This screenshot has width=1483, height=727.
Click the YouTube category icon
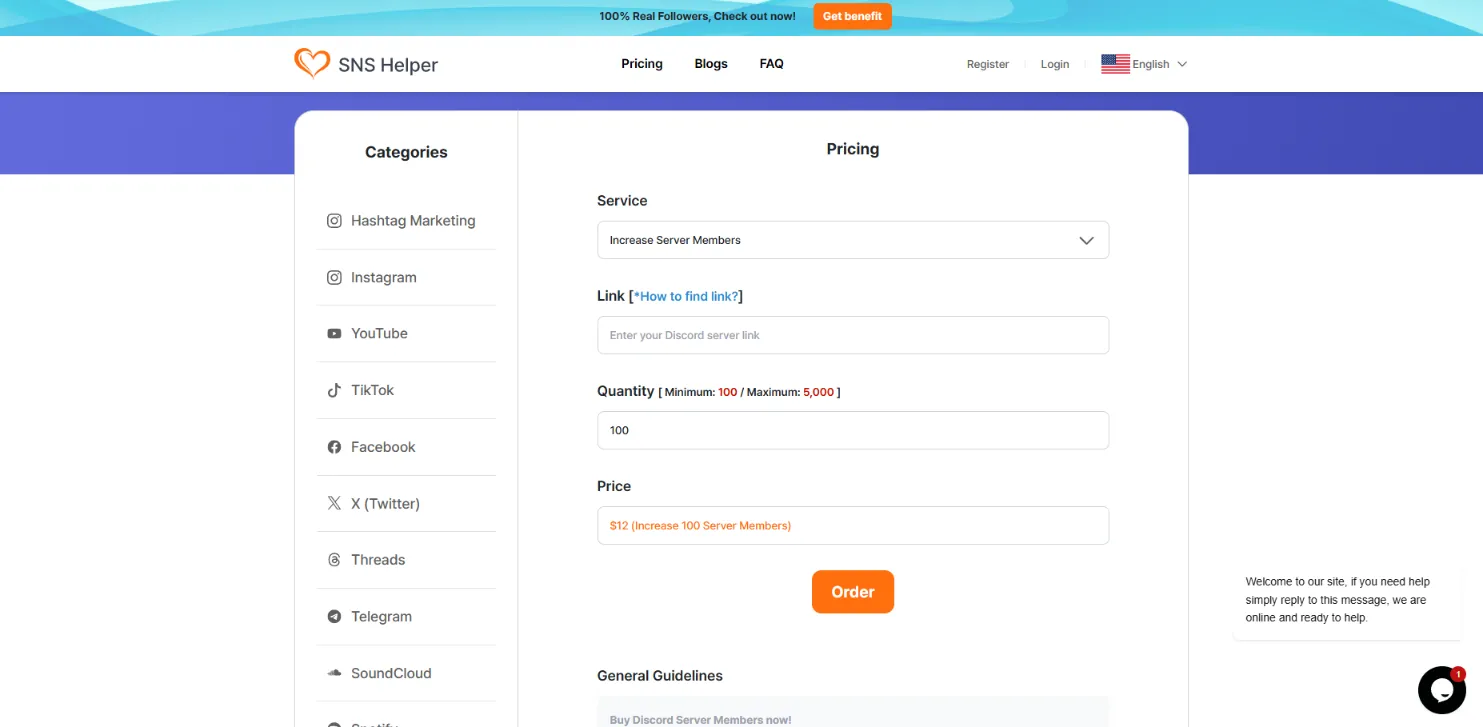tap(334, 334)
